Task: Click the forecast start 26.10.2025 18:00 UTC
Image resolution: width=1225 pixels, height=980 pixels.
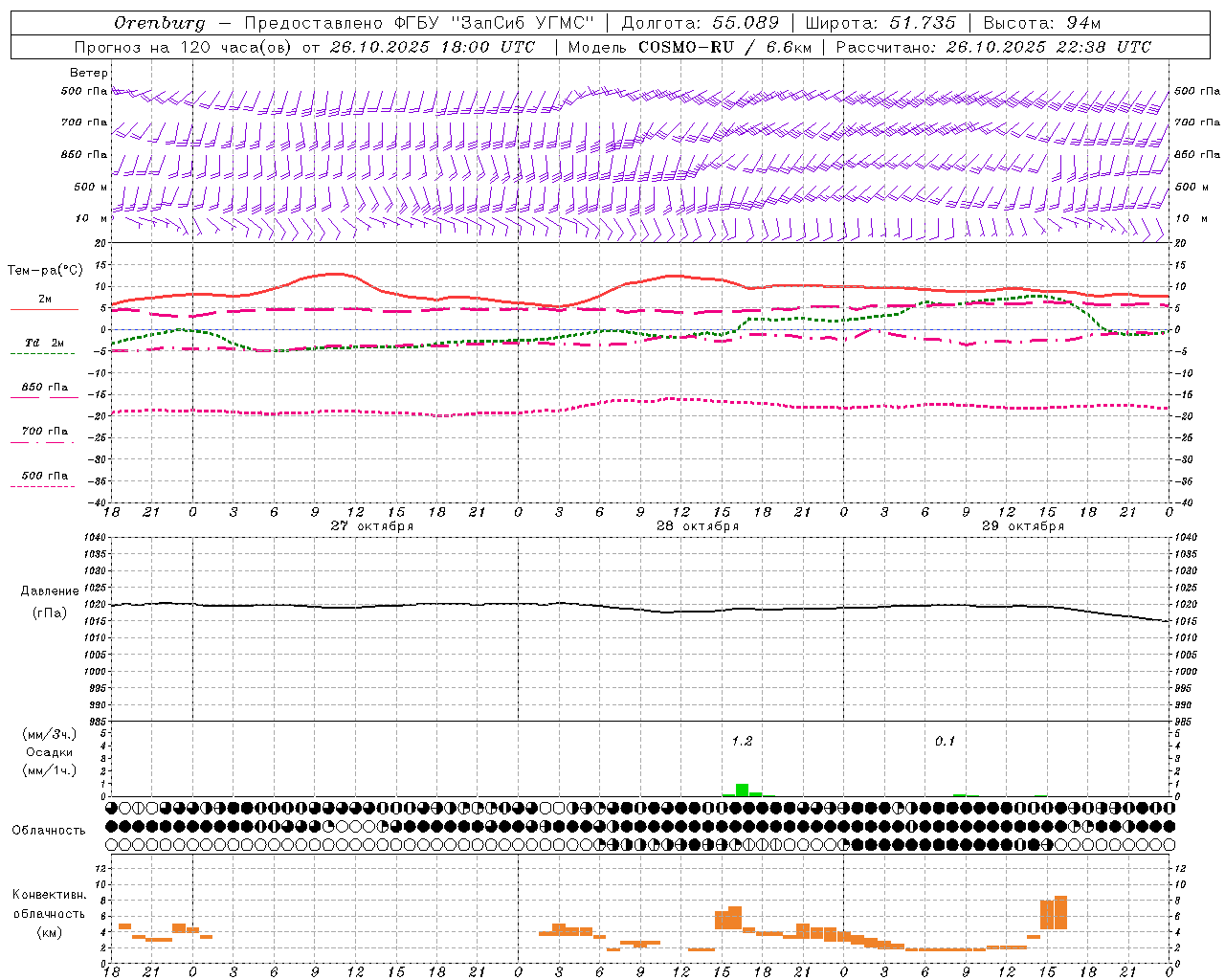Action: [433, 47]
